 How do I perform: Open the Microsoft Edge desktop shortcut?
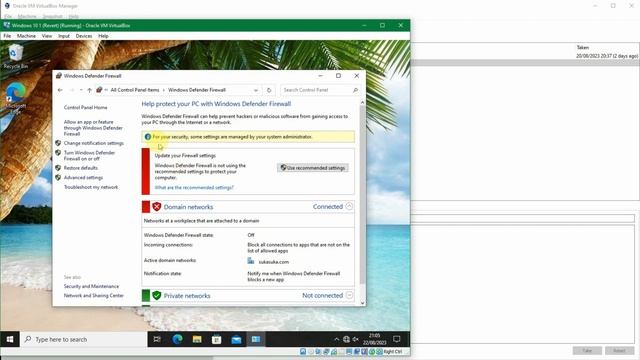16,98
